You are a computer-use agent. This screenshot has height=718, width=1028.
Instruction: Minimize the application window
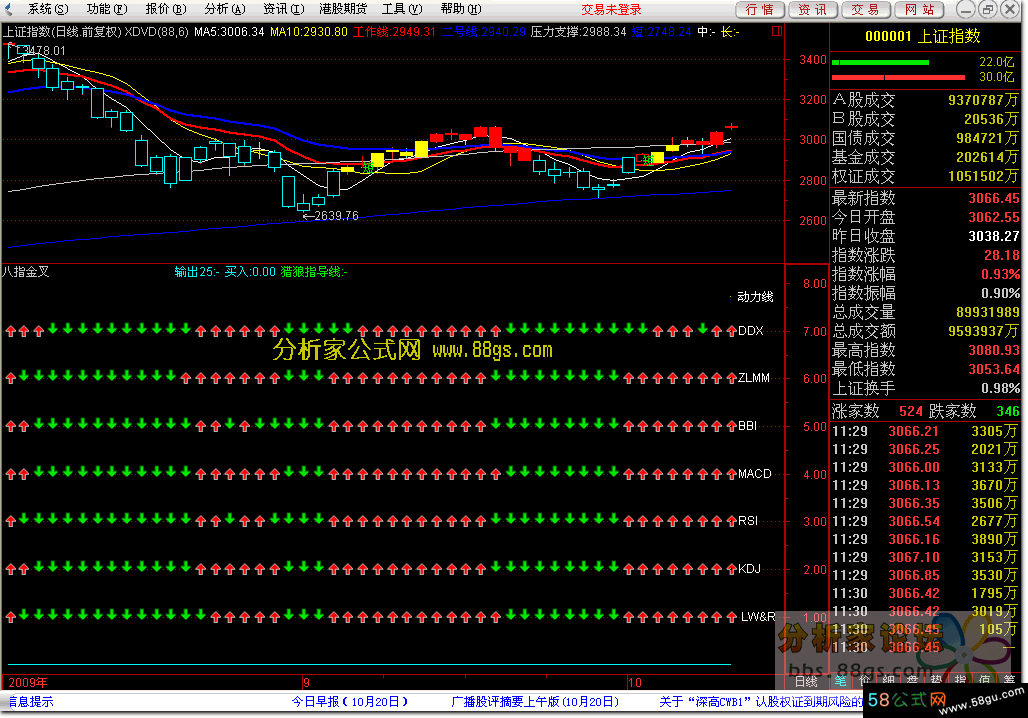(x=965, y=9)
